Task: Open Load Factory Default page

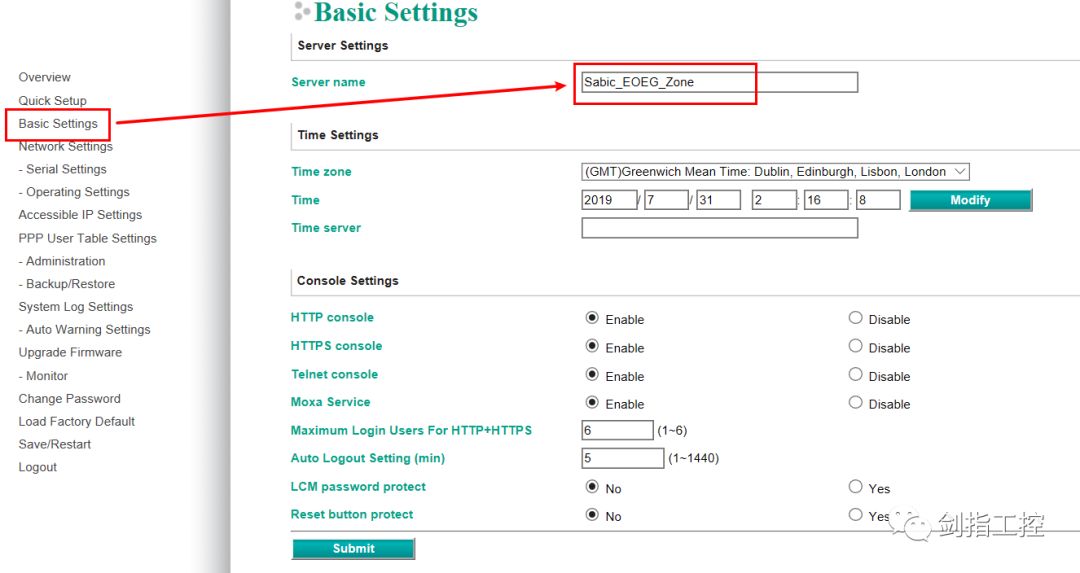Action: click(x=76, y=421)
